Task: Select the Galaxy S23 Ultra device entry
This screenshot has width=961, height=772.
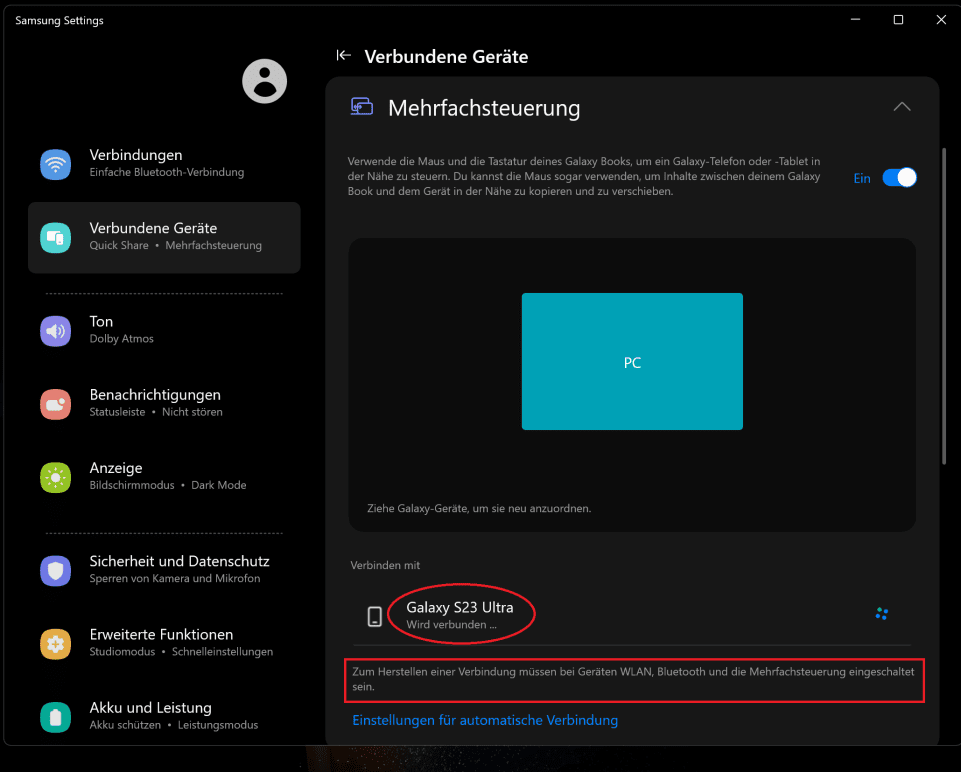Action: coord(632,615)
